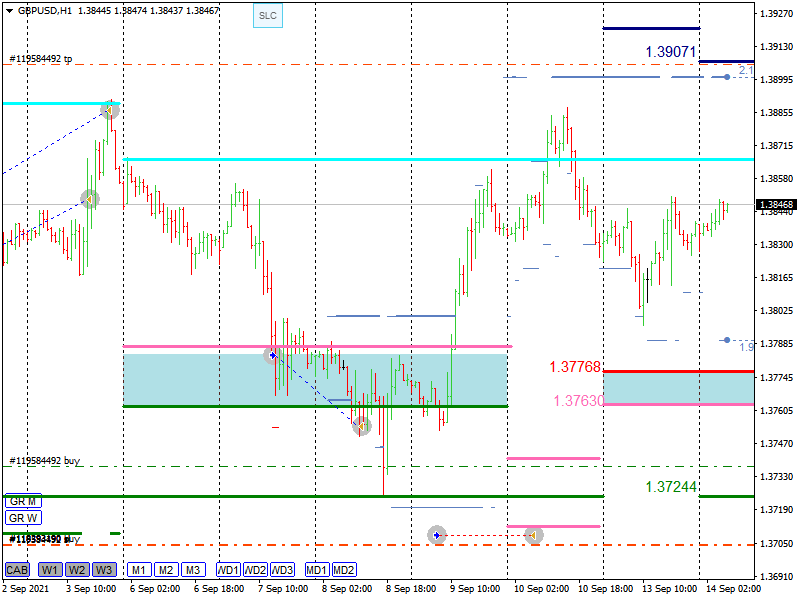Click the SLC button at top
Image resolution: width=800 pixels, height=600 pixels.
tap(267, 15)
